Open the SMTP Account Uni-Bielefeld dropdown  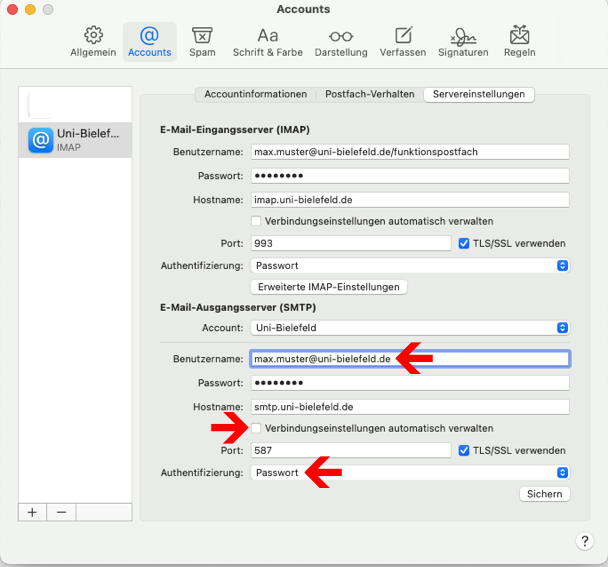(410, 328)
